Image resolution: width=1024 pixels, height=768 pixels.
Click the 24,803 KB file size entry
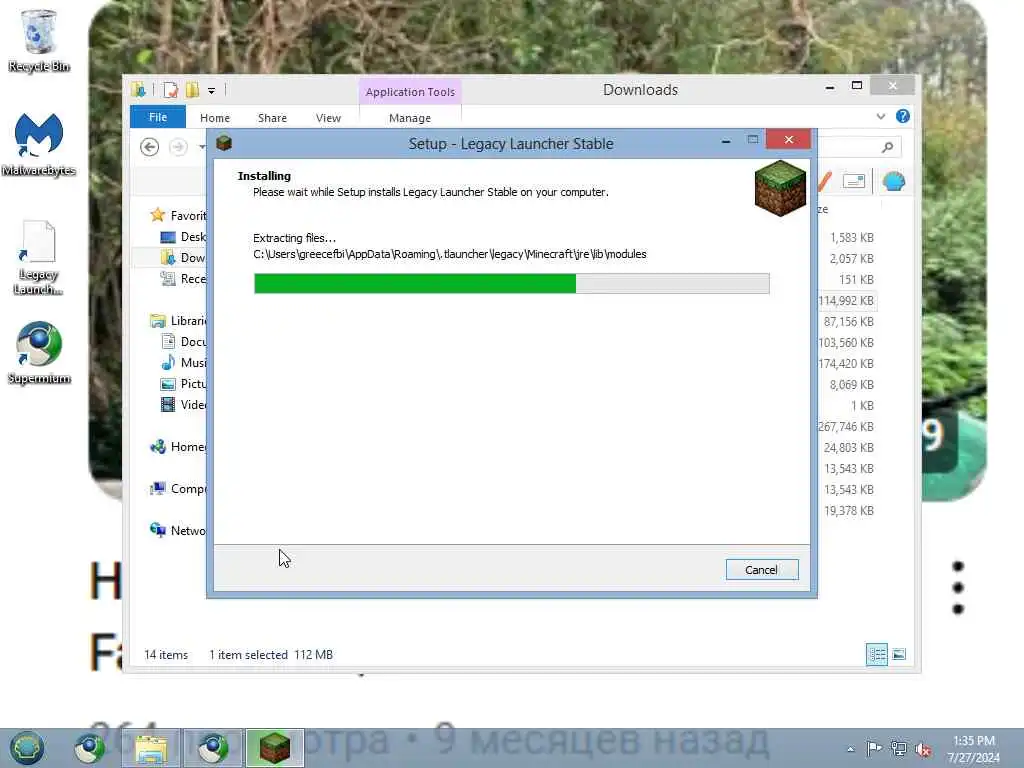click(x=848, y=447)
